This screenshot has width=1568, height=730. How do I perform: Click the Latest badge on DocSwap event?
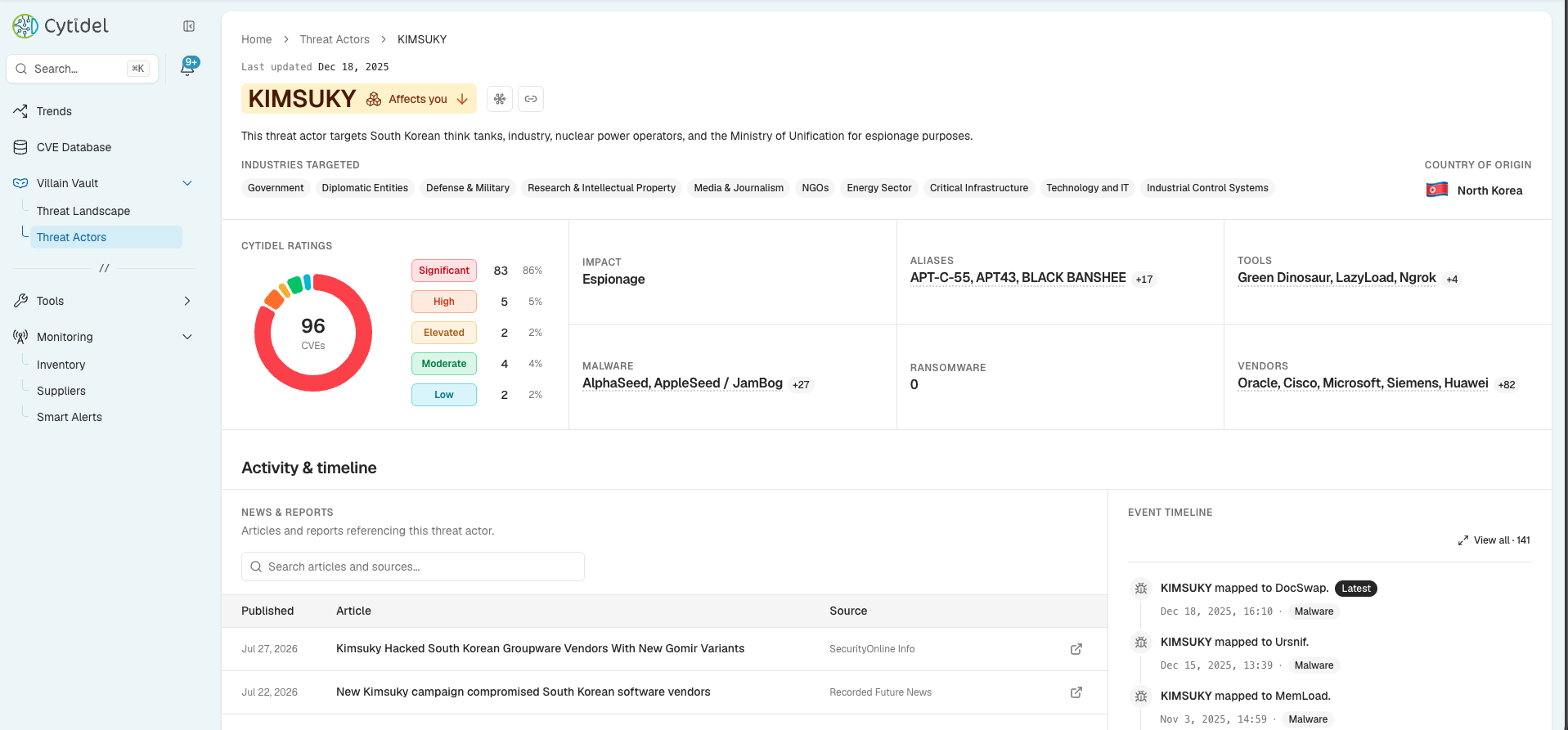[1356, 589]
